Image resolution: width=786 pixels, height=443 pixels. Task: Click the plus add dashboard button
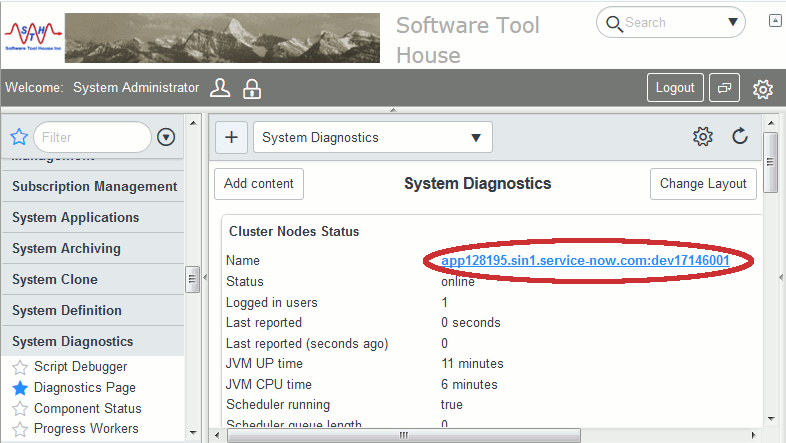[231, 137]
